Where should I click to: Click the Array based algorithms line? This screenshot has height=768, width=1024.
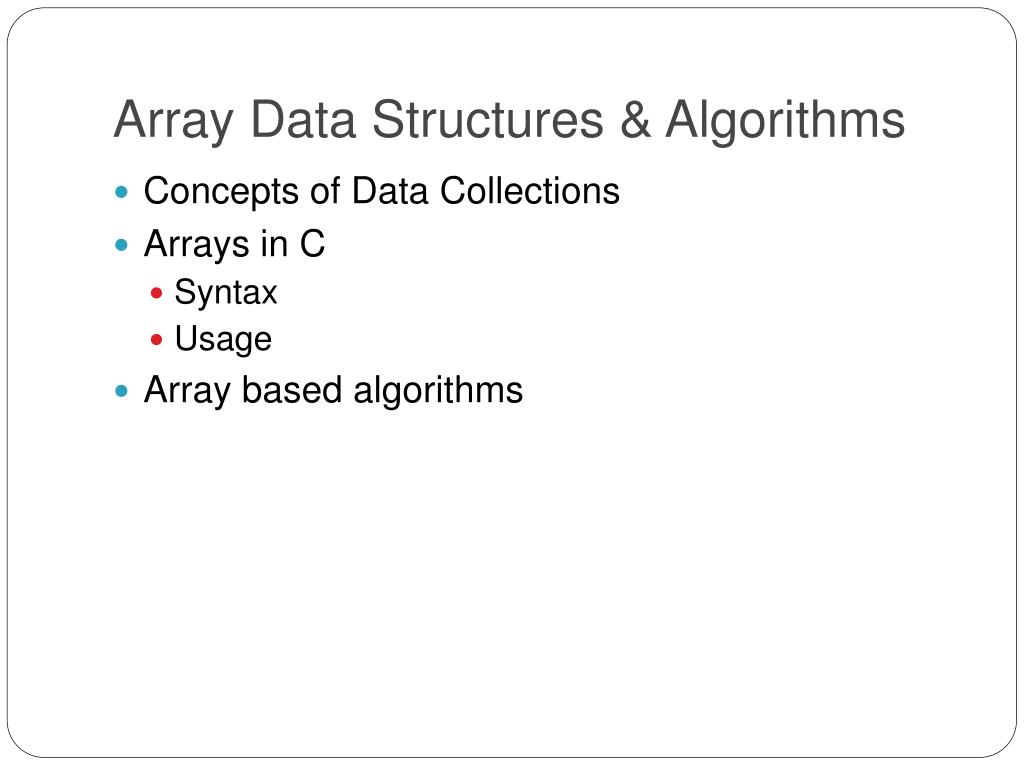333,391
